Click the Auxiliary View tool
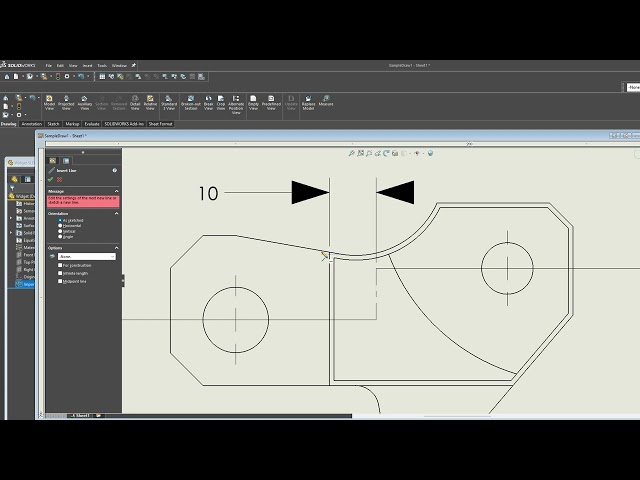 click(x=84, y=102)
